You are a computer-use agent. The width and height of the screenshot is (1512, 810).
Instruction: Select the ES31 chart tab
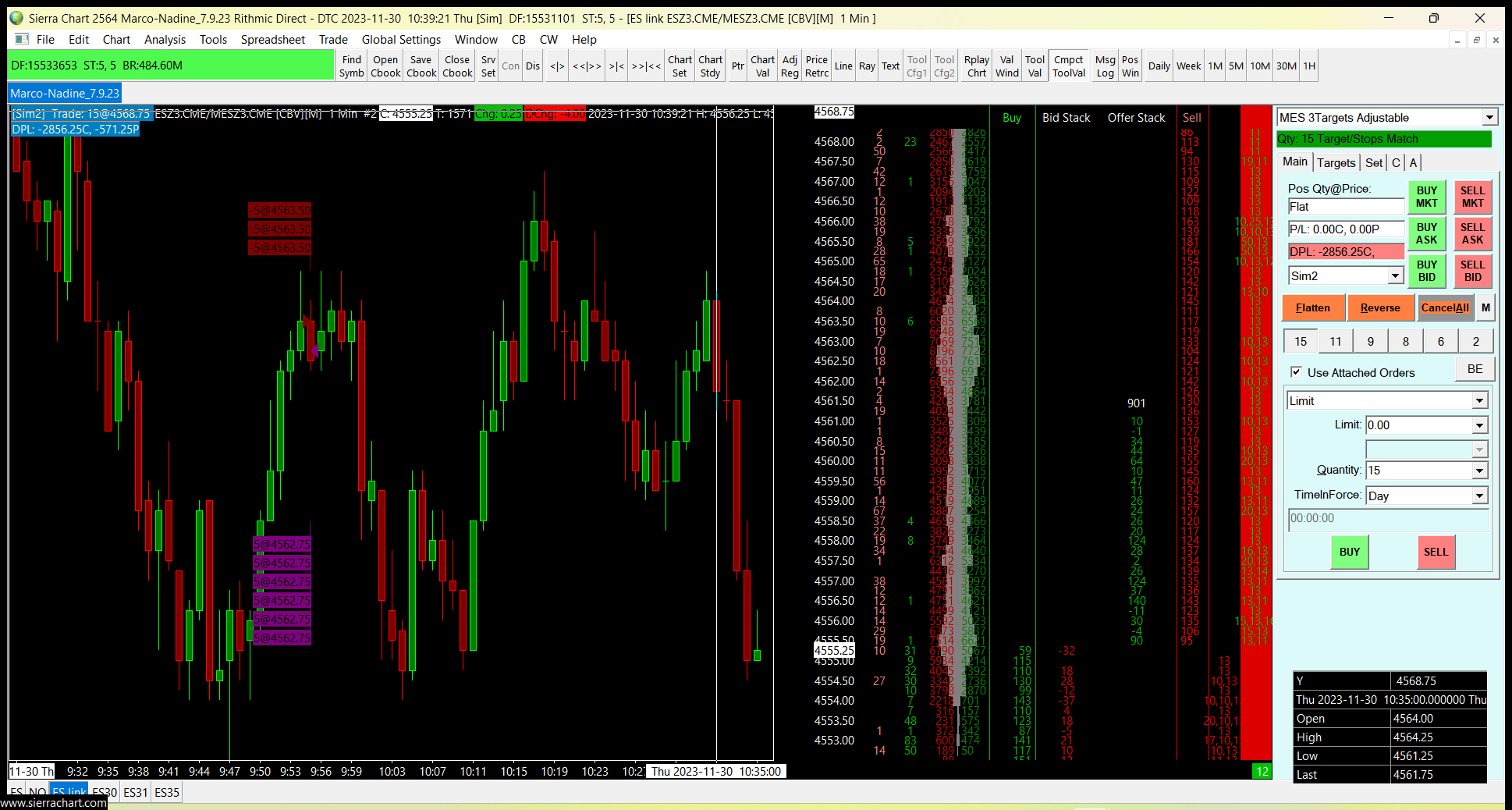(135, 792)
